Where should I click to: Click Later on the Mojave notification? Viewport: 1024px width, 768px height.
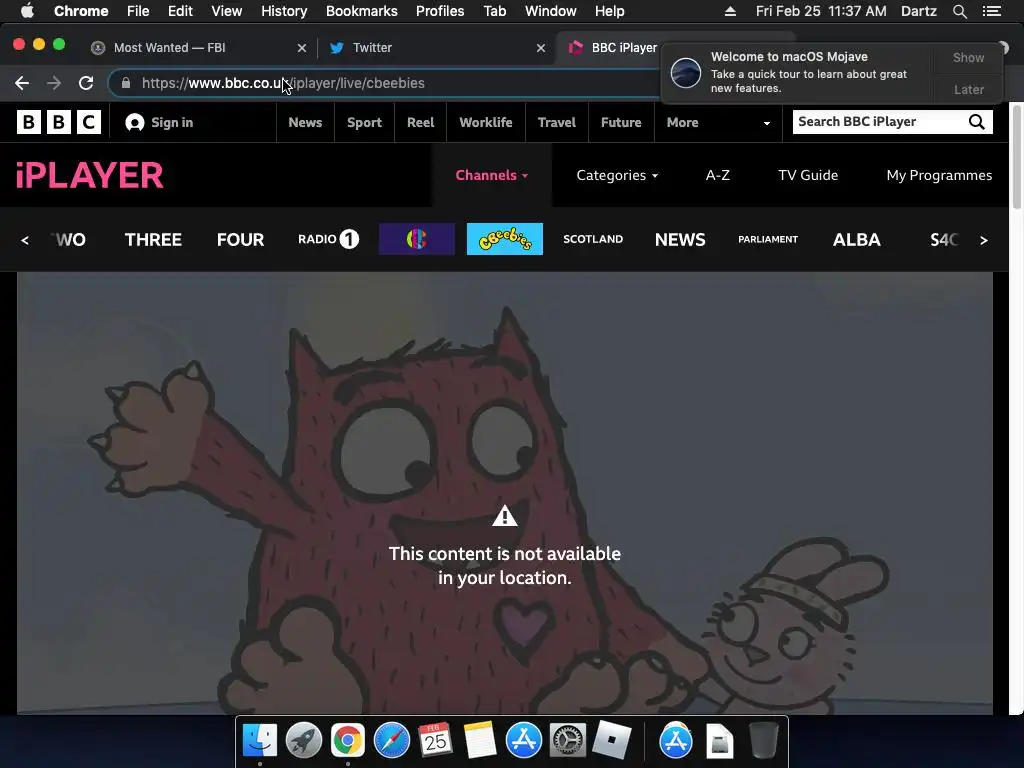[968, 89]
